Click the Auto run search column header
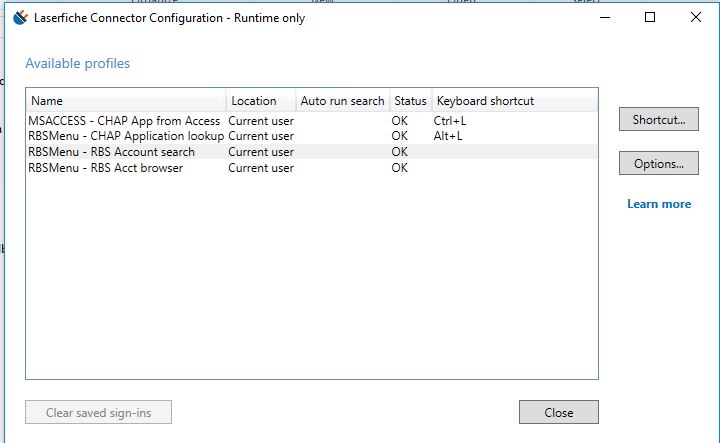Viewport: 720px width, 443px height. pyautogui.click(x=343, y=101)
